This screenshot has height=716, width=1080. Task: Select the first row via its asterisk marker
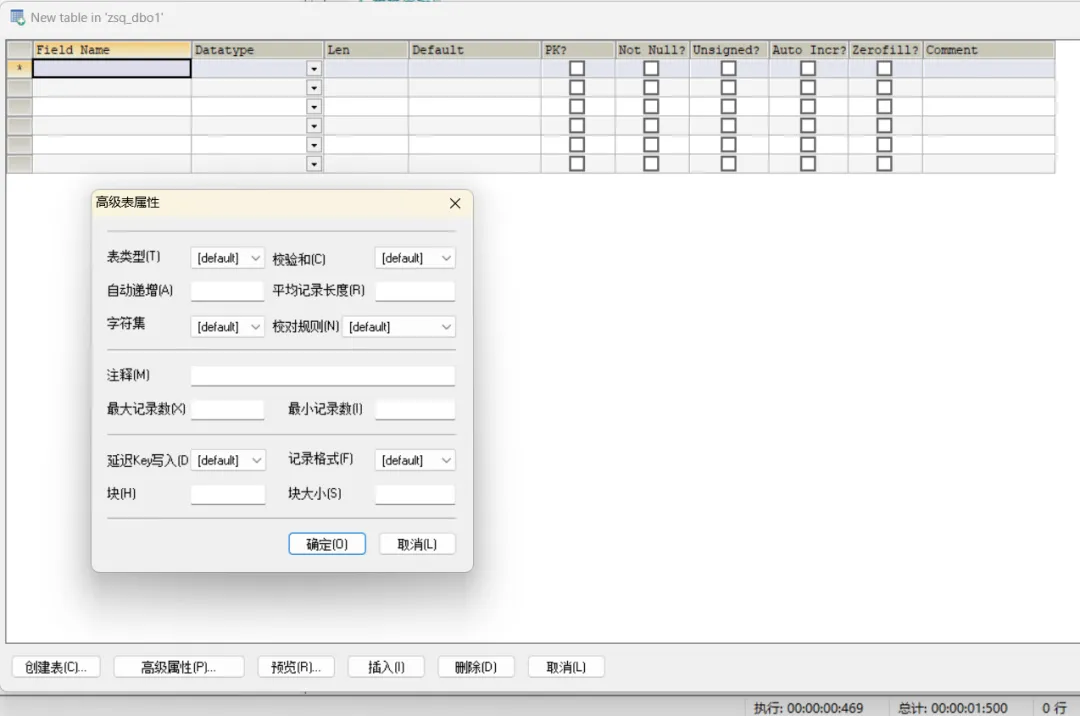click(x=19, y=68)
